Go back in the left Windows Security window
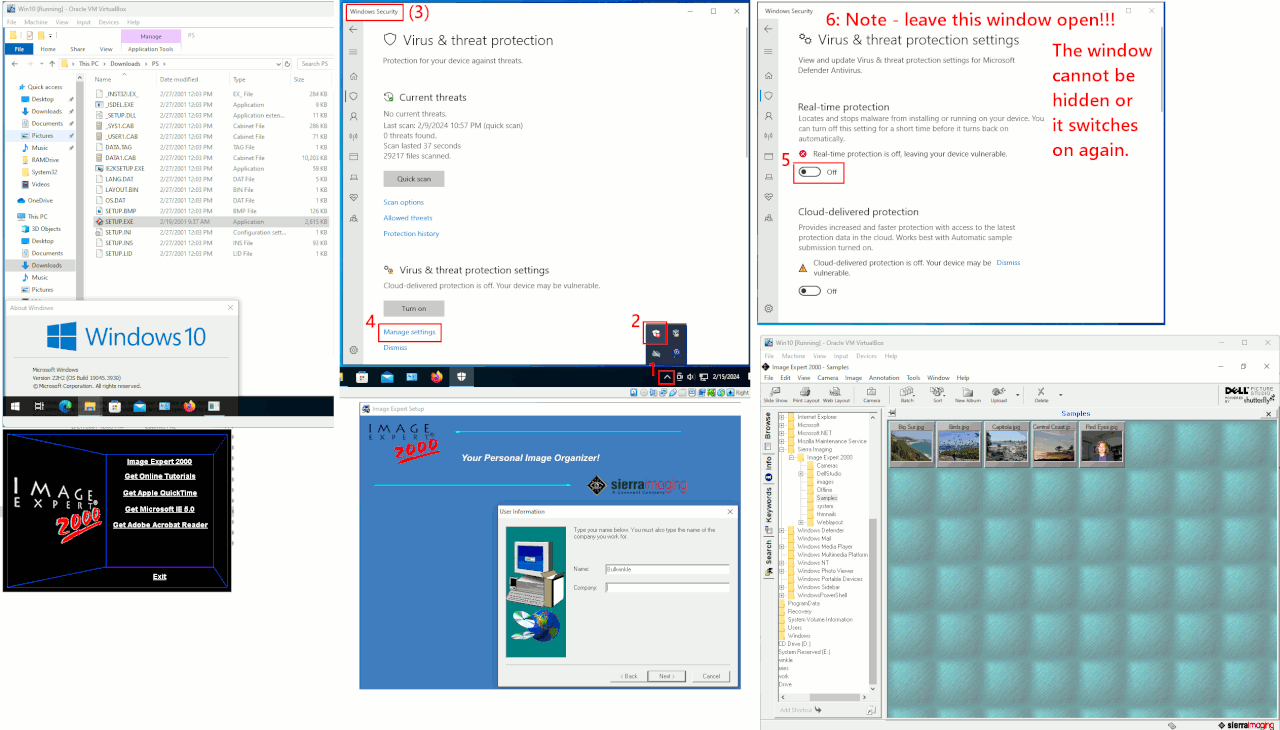 [353, 30]
